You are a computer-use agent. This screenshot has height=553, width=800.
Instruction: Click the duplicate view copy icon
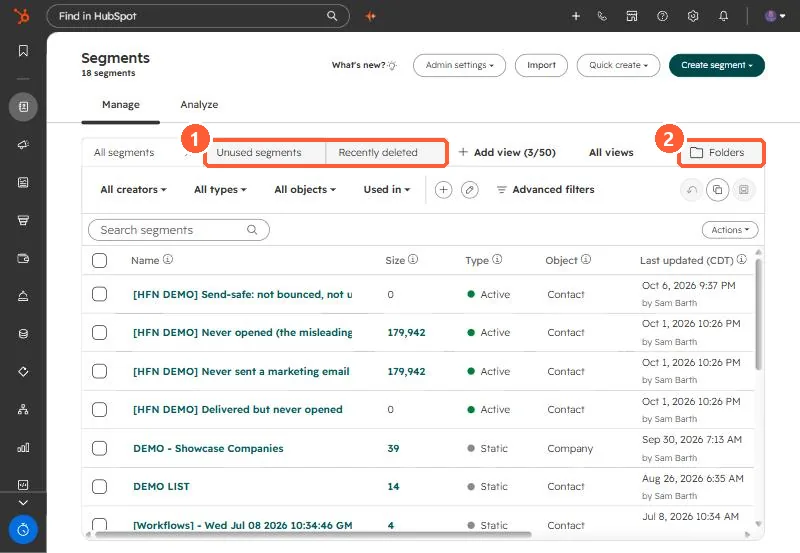point(717,190)
